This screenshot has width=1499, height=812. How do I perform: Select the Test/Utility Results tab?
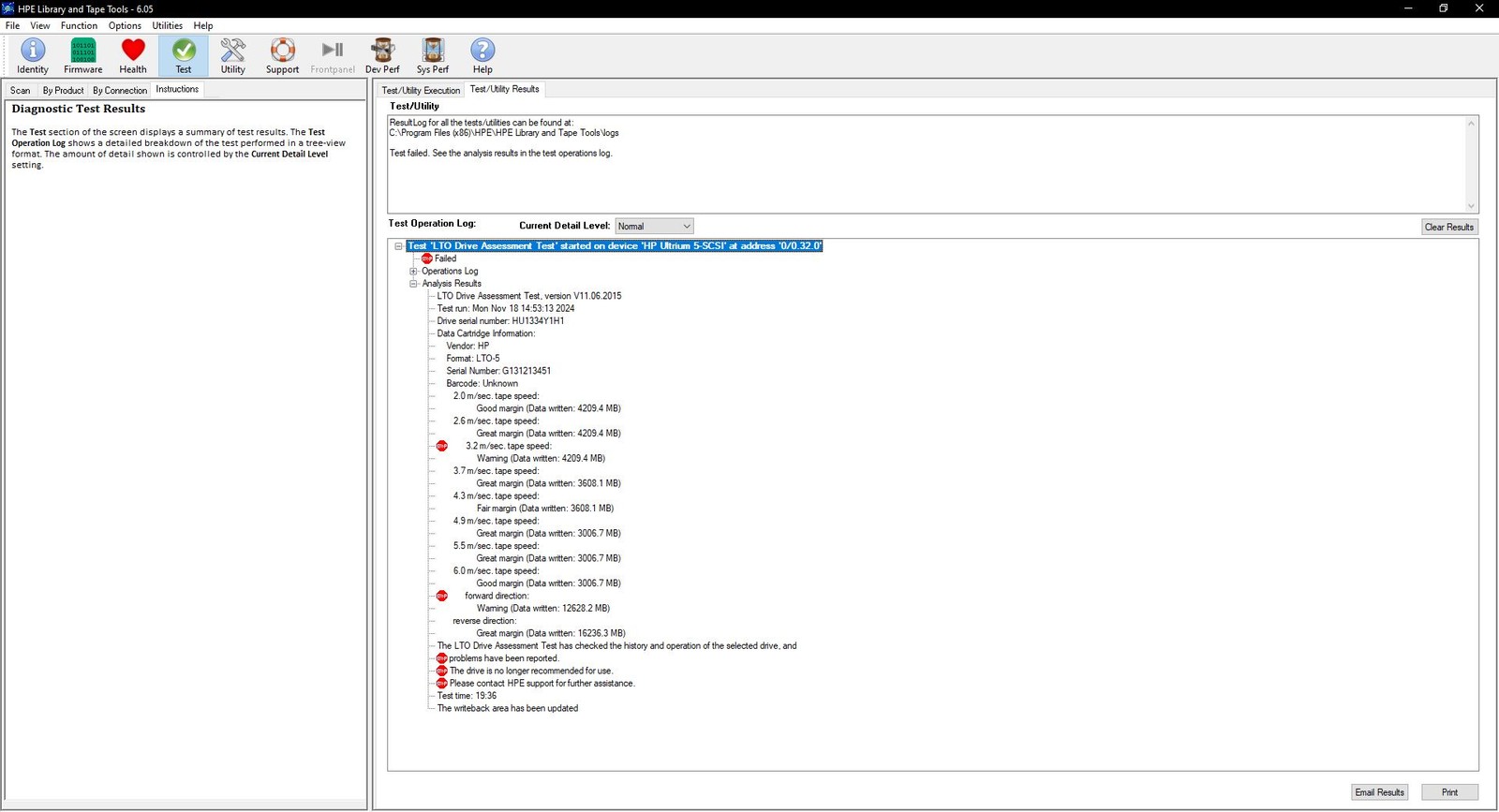tap(504, 89)
